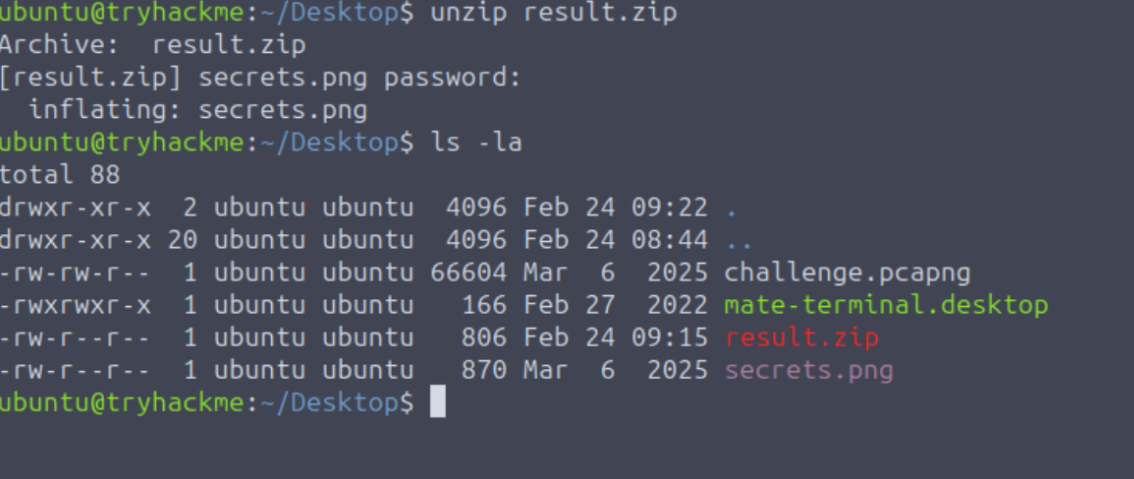This screenshot has width=1134, height=479.
Task: Click the 'Feb 27 2022' date
Action: tap(615, 305)
